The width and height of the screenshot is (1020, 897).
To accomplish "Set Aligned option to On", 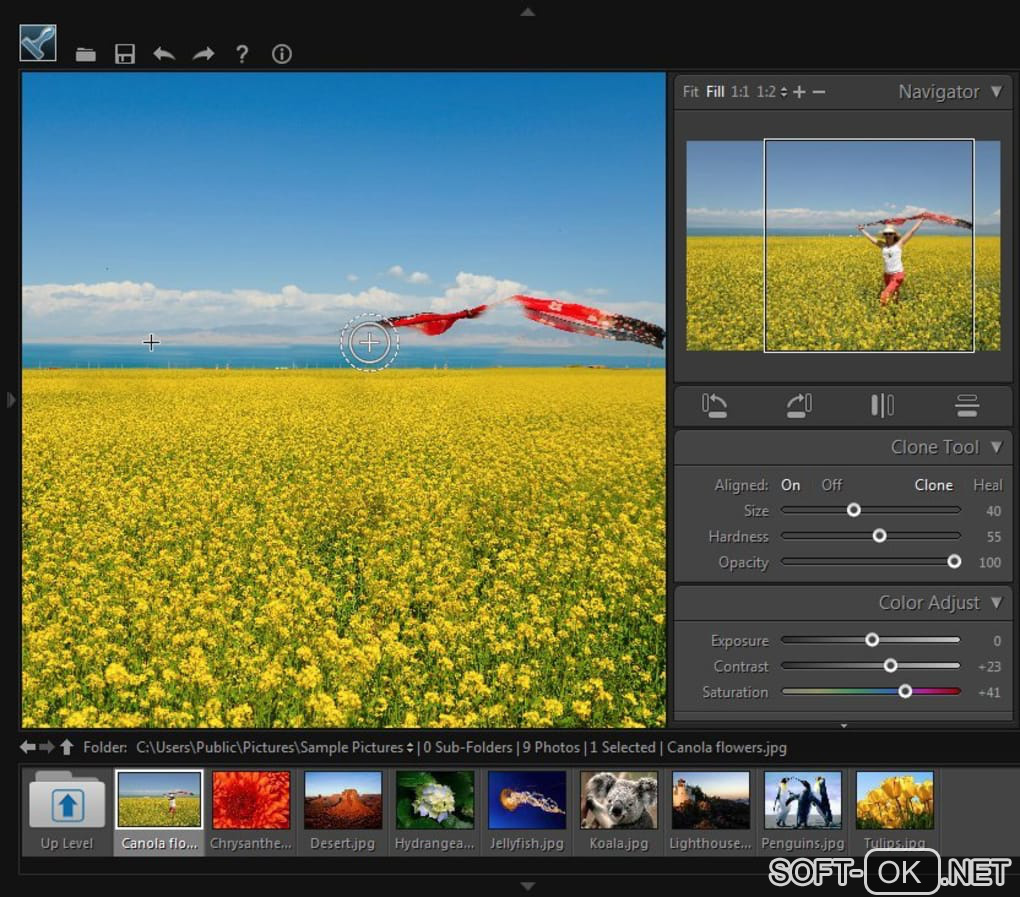I will (x=790, y=485).
